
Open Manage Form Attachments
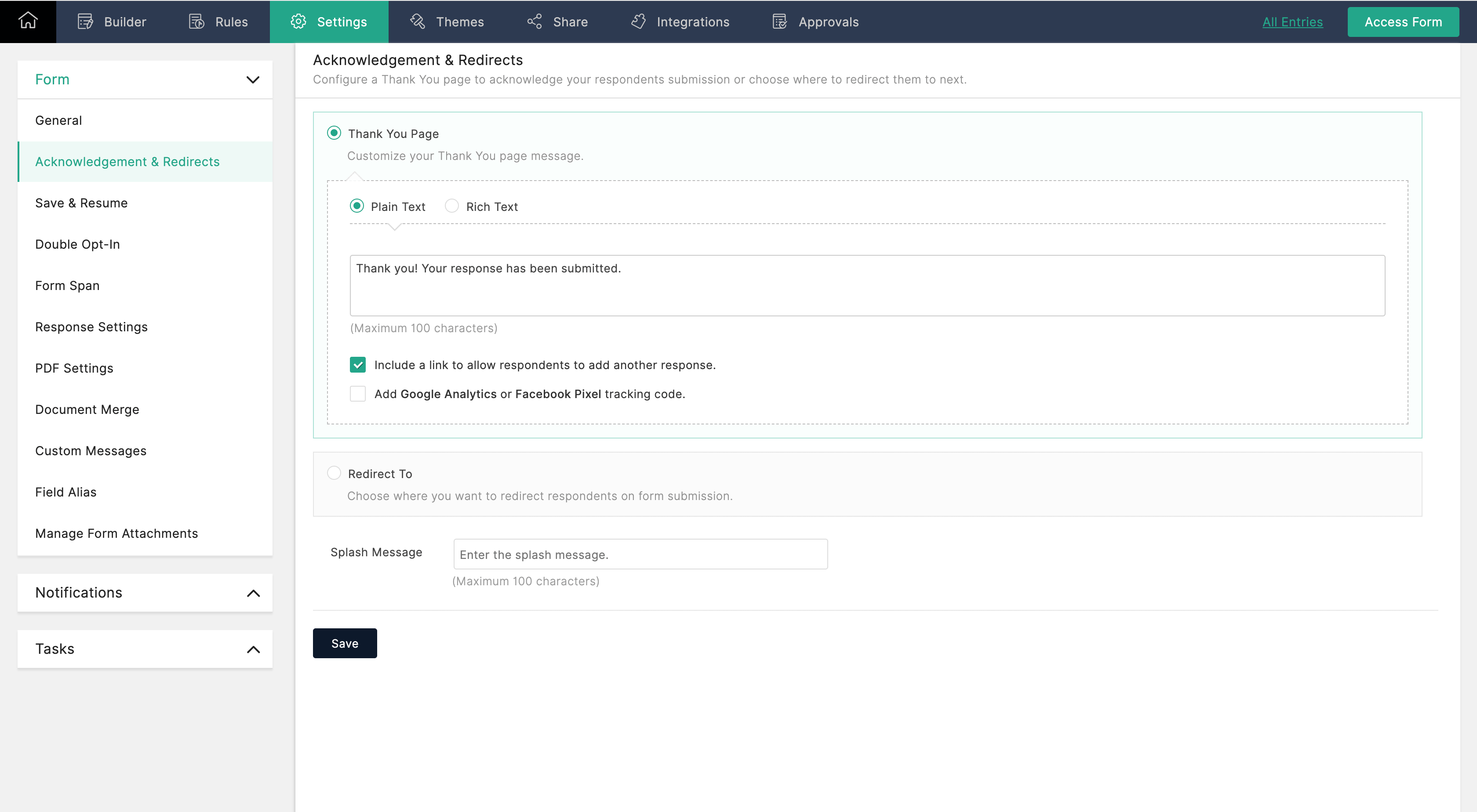point(145,533)
